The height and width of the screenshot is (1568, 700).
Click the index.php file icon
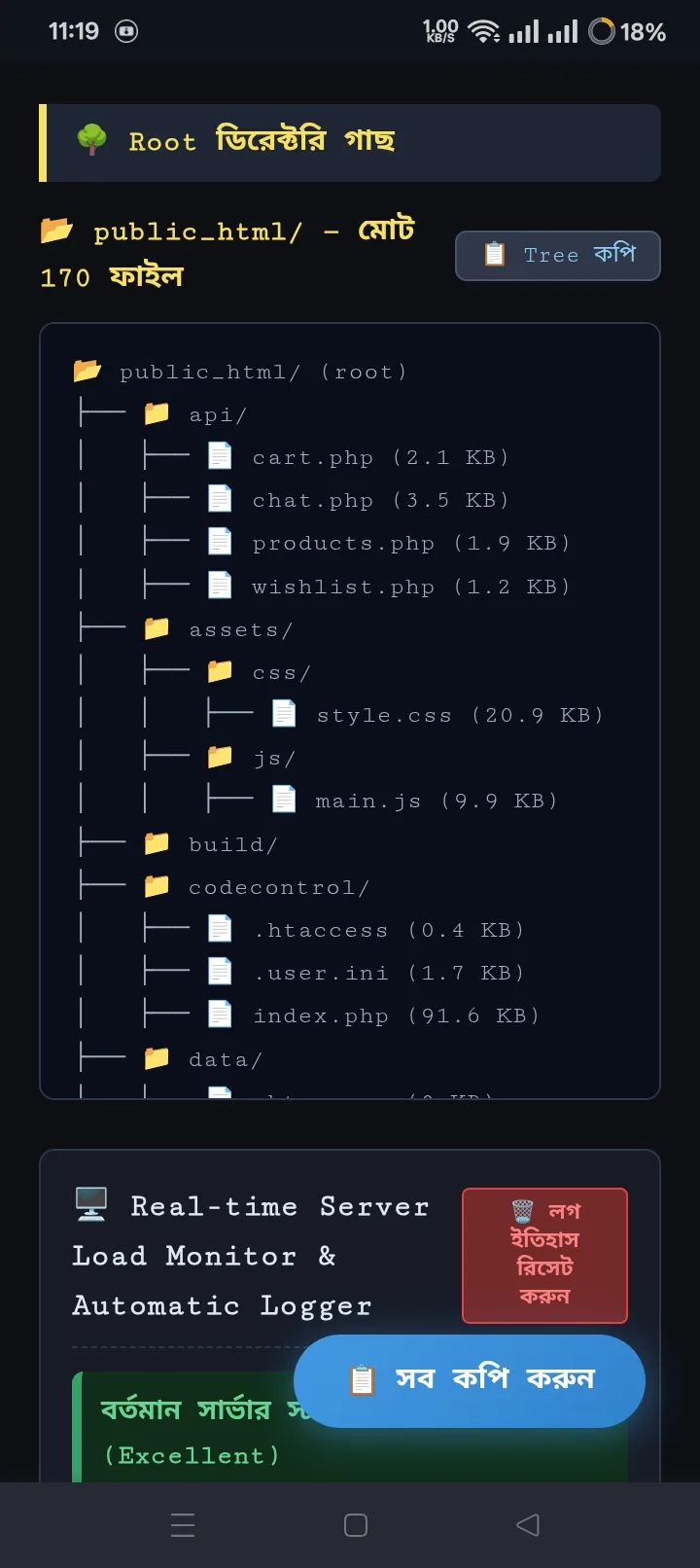pos(221,1016)
